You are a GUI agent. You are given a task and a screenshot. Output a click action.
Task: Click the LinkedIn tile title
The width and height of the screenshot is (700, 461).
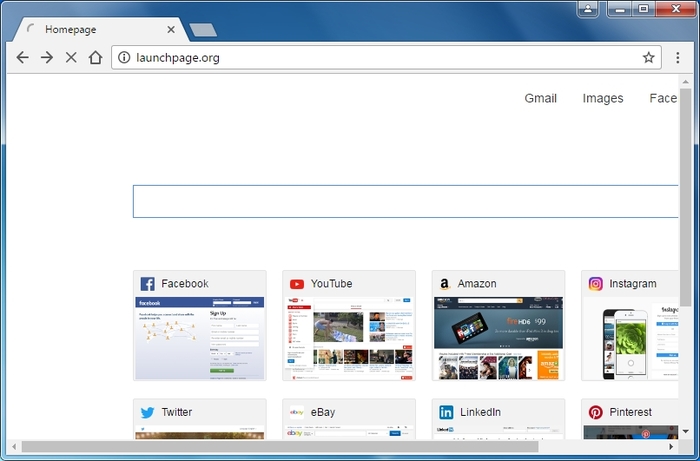pos(480,412)
